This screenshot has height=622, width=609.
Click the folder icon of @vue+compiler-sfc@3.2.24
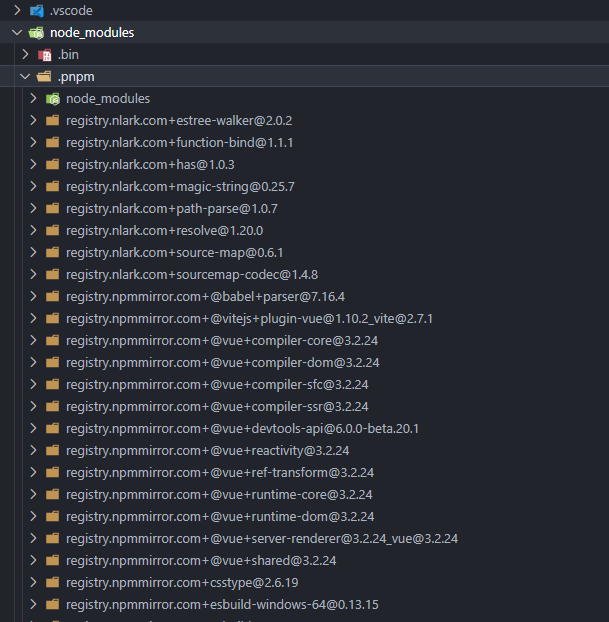point(52,385)
